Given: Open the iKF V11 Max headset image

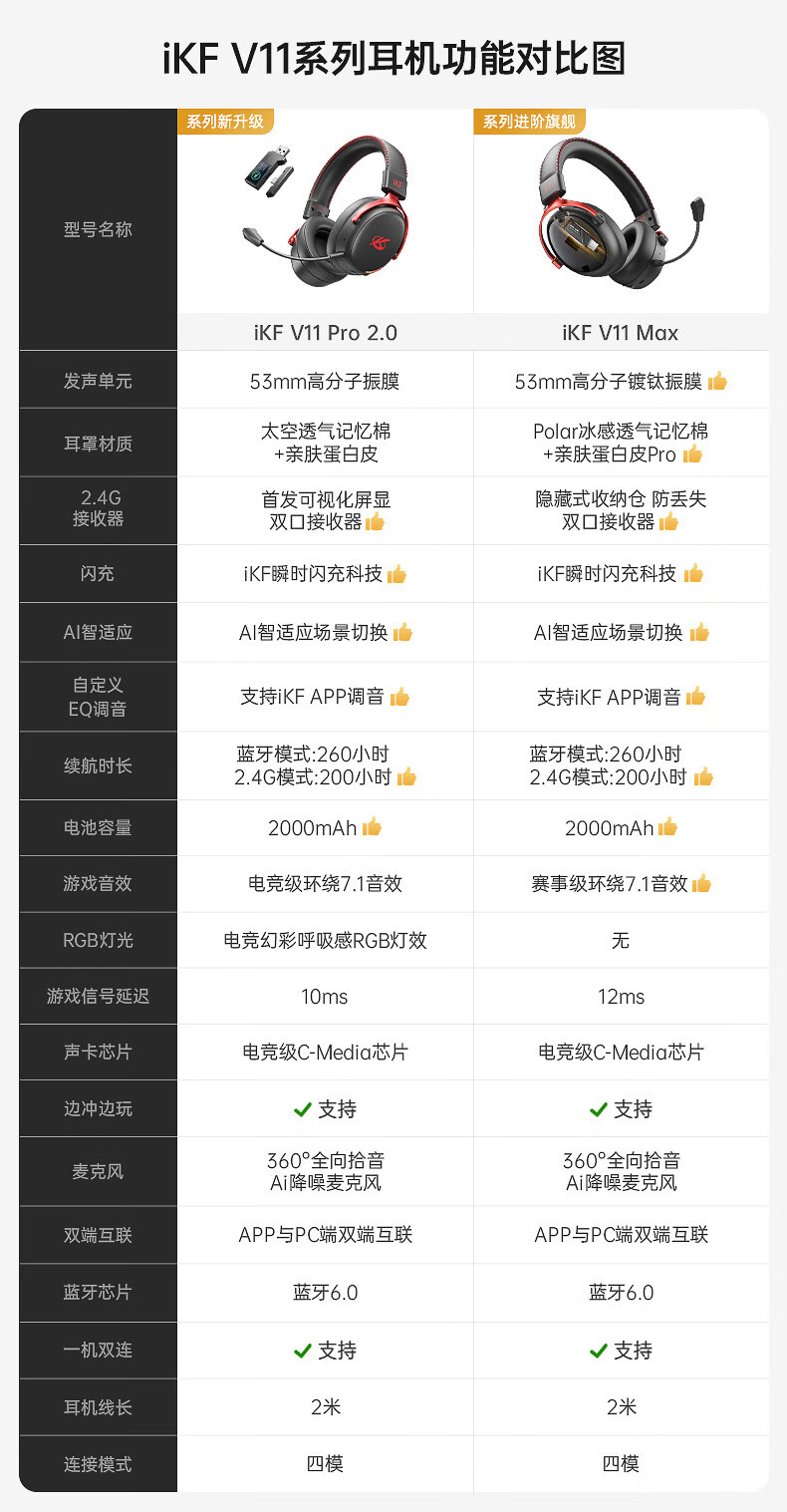Looking at the screenshot, I should click(x=620, y=213).
